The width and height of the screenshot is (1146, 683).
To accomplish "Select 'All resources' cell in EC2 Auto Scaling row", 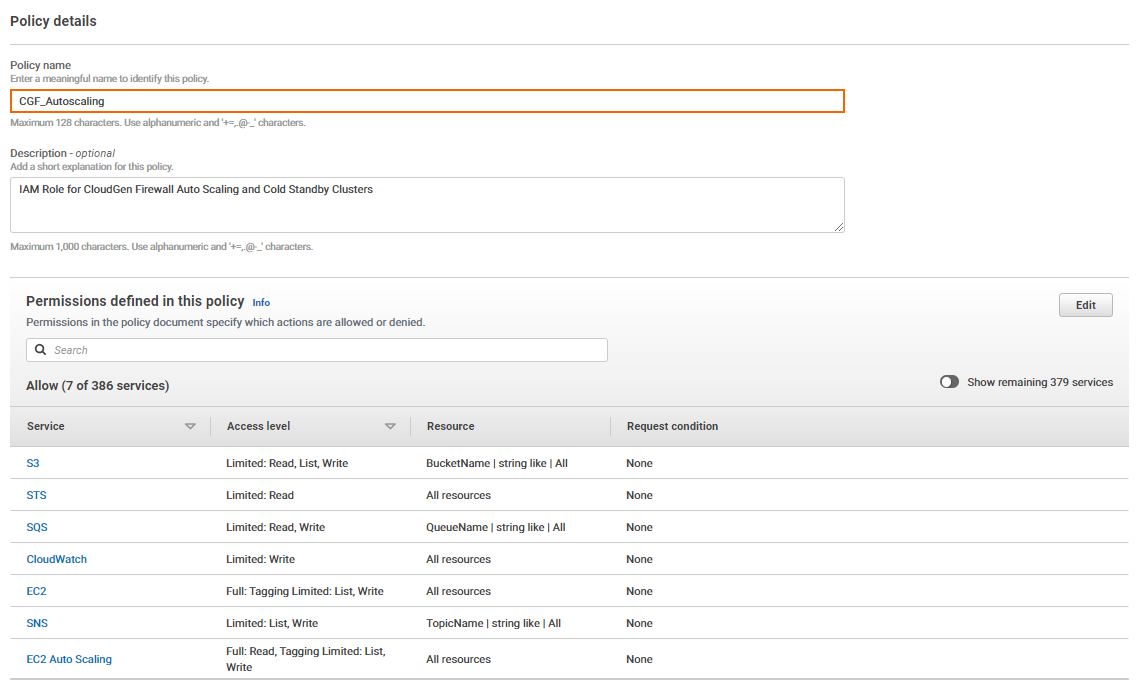I will (x=459, y=660).
